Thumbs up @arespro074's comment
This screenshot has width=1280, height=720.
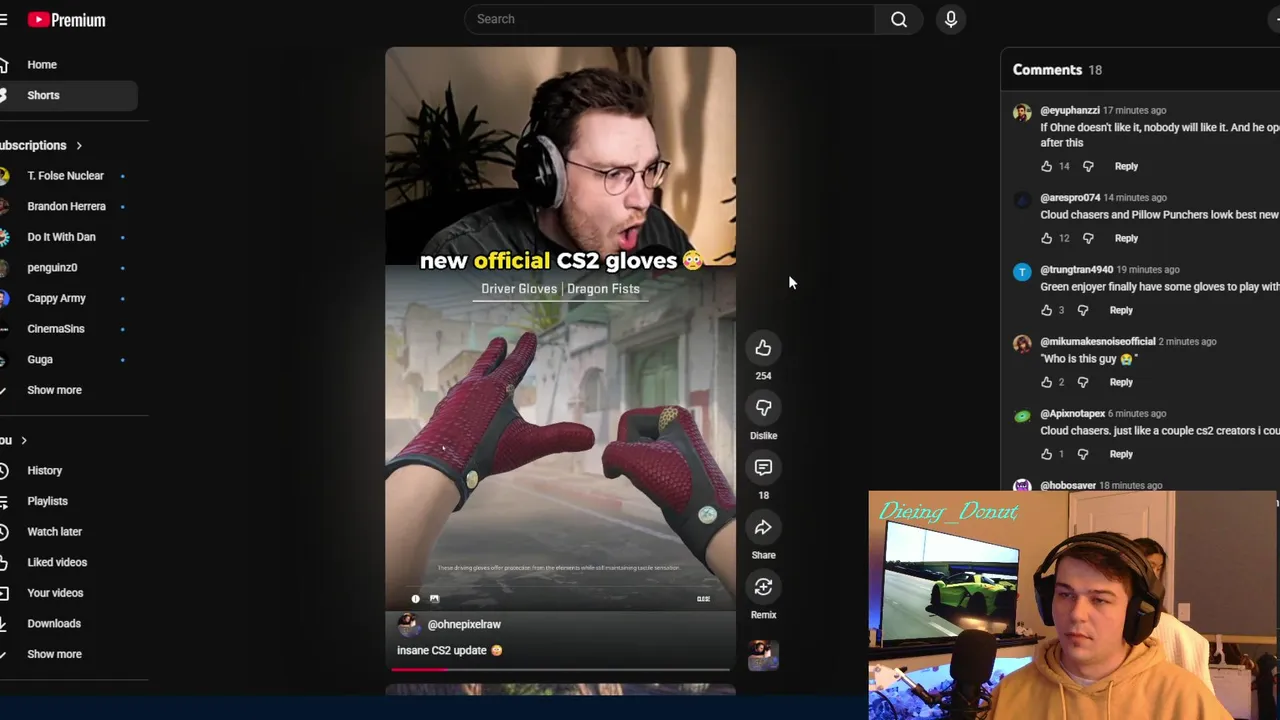point(1046,238)
